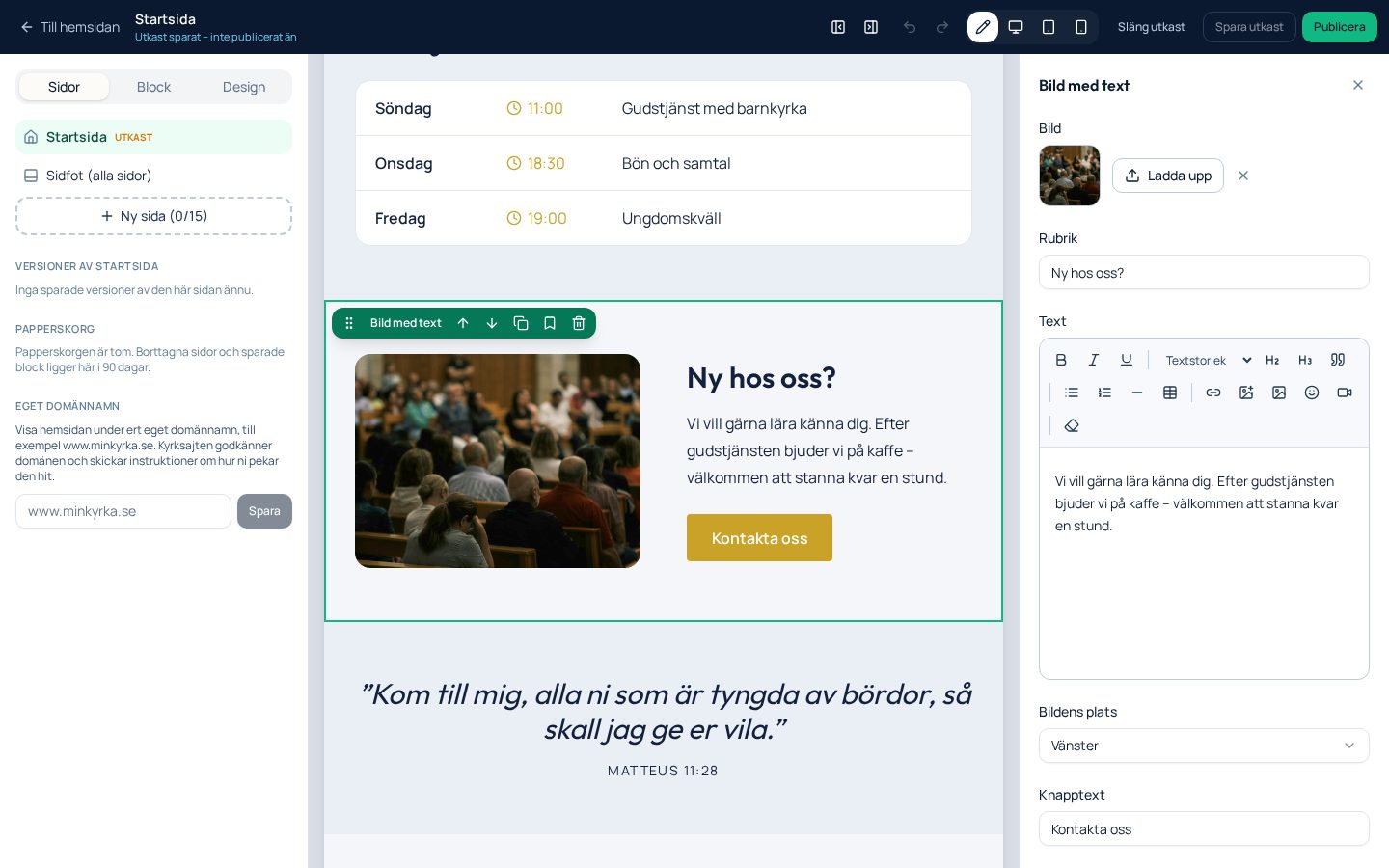The width and height of the screenshot is (1389, 868).
Task: Add a new page with Ny sida
Action: click(154, 216)
